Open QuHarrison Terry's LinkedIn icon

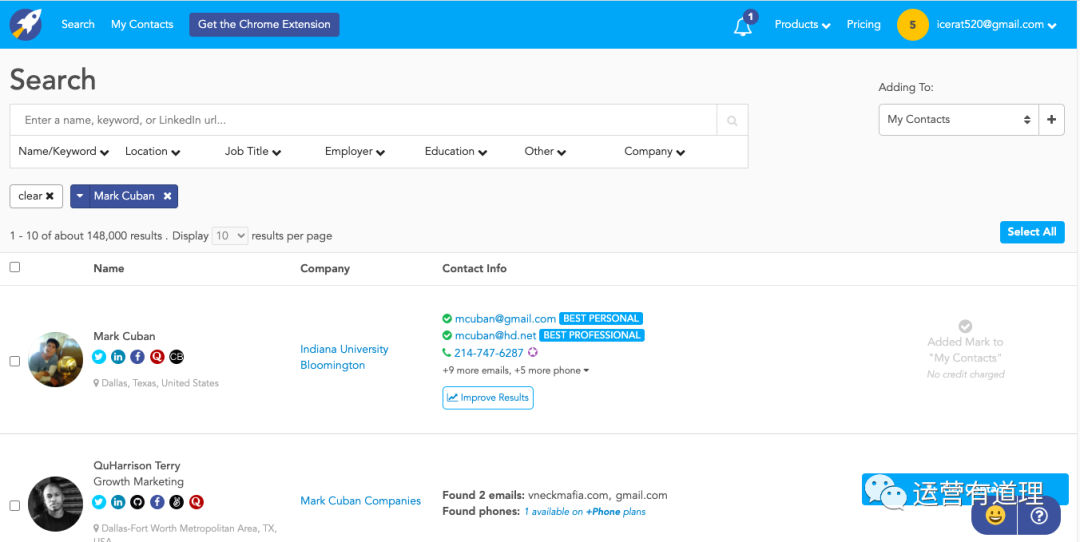point(118,502)
